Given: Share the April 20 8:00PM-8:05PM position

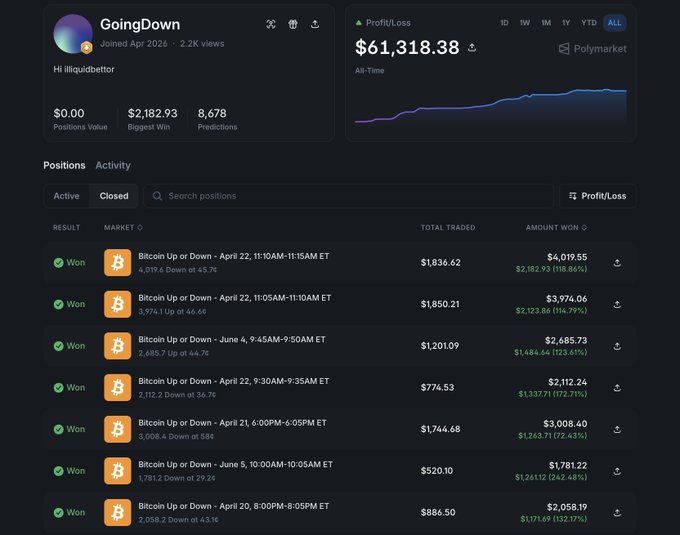Looking at the screenshot, I should pyautogui.click(x=617, y=512).
